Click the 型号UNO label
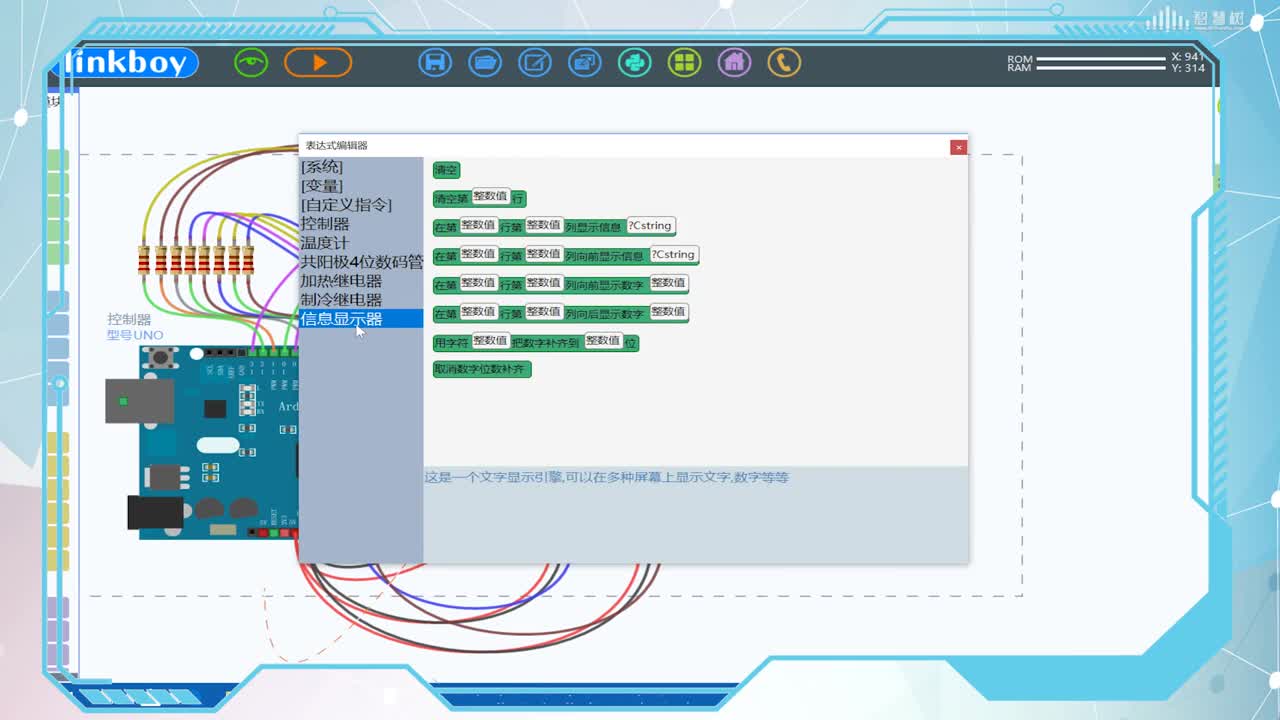The image size is (1280, 720). [135, 335]
